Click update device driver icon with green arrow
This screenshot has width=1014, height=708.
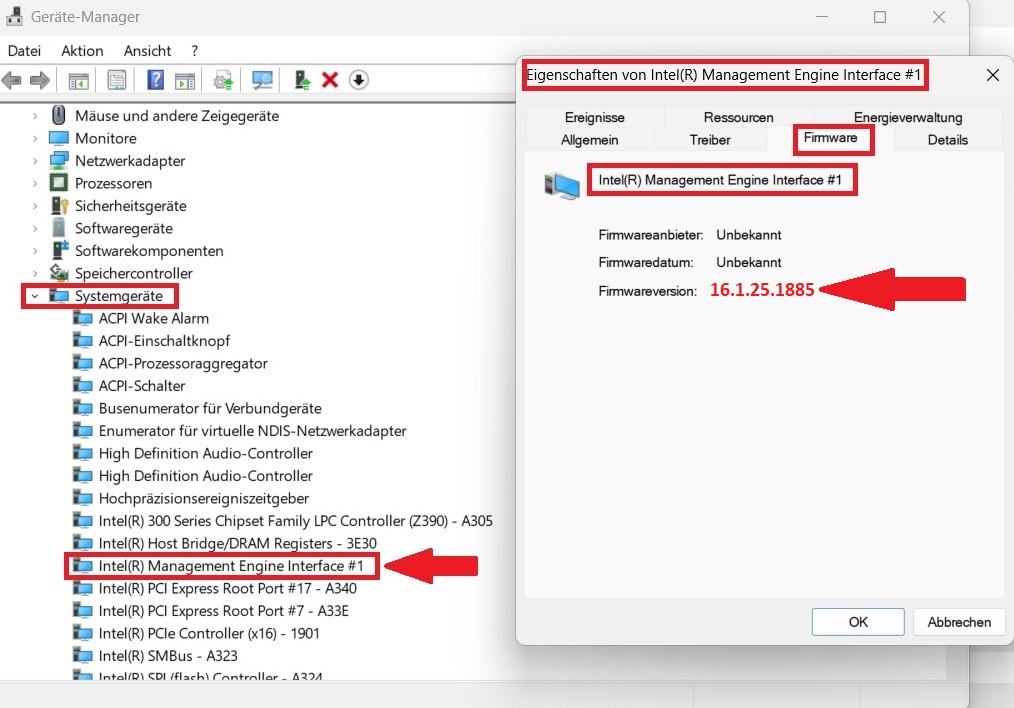301,80
